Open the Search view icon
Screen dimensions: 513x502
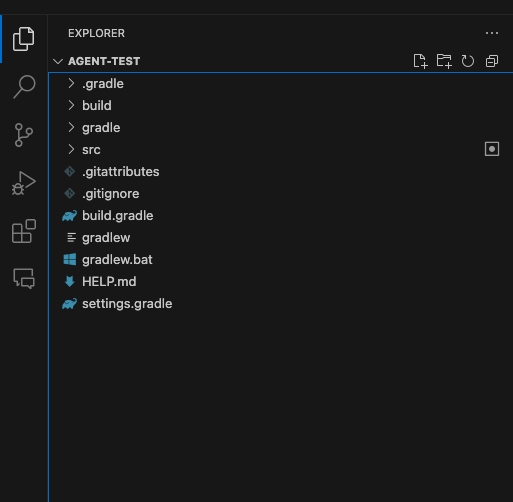(x=24, y=87)
